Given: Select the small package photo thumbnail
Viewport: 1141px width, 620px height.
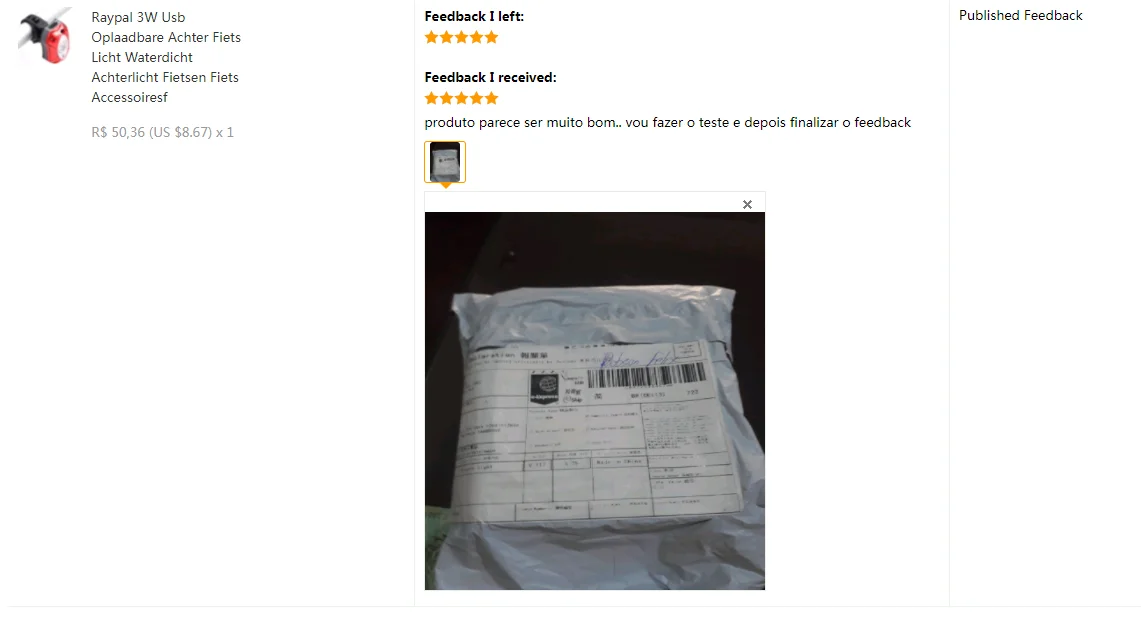Looking at the screenshot, I should pyautogui.click(x=445, y=162).
